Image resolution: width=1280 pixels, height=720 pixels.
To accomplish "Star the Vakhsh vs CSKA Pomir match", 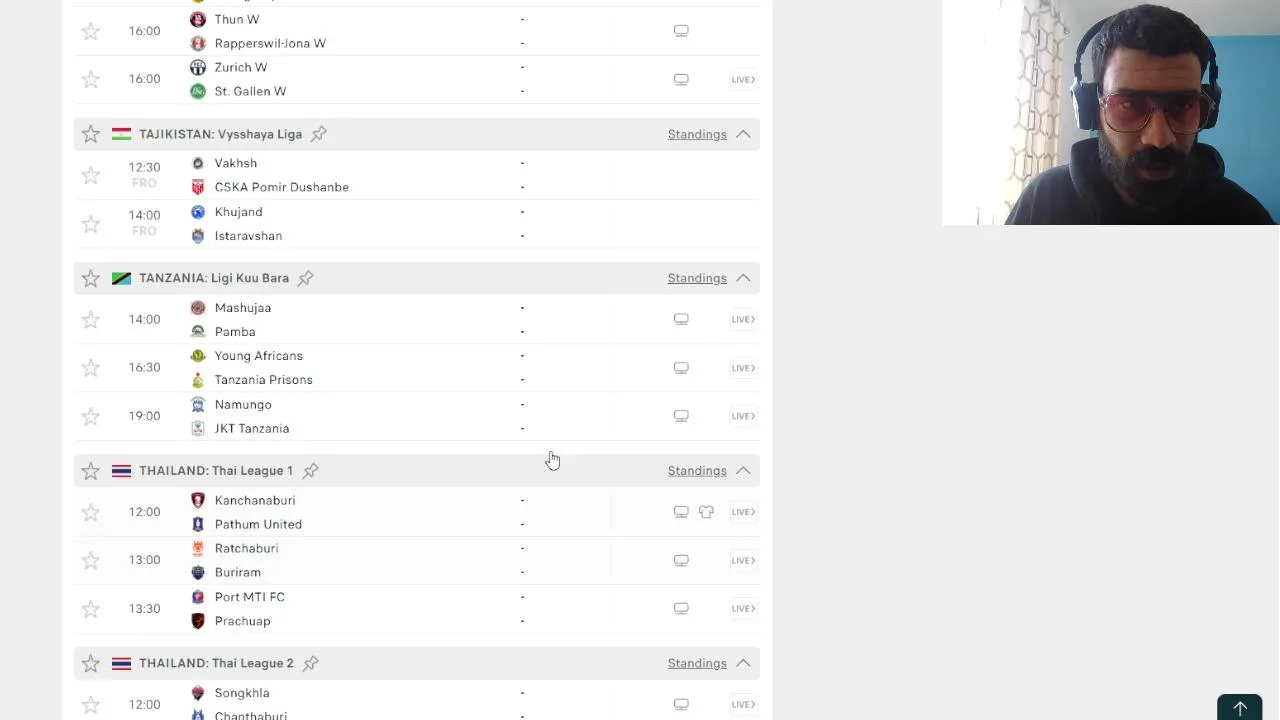I will click(x=91, y=175).
